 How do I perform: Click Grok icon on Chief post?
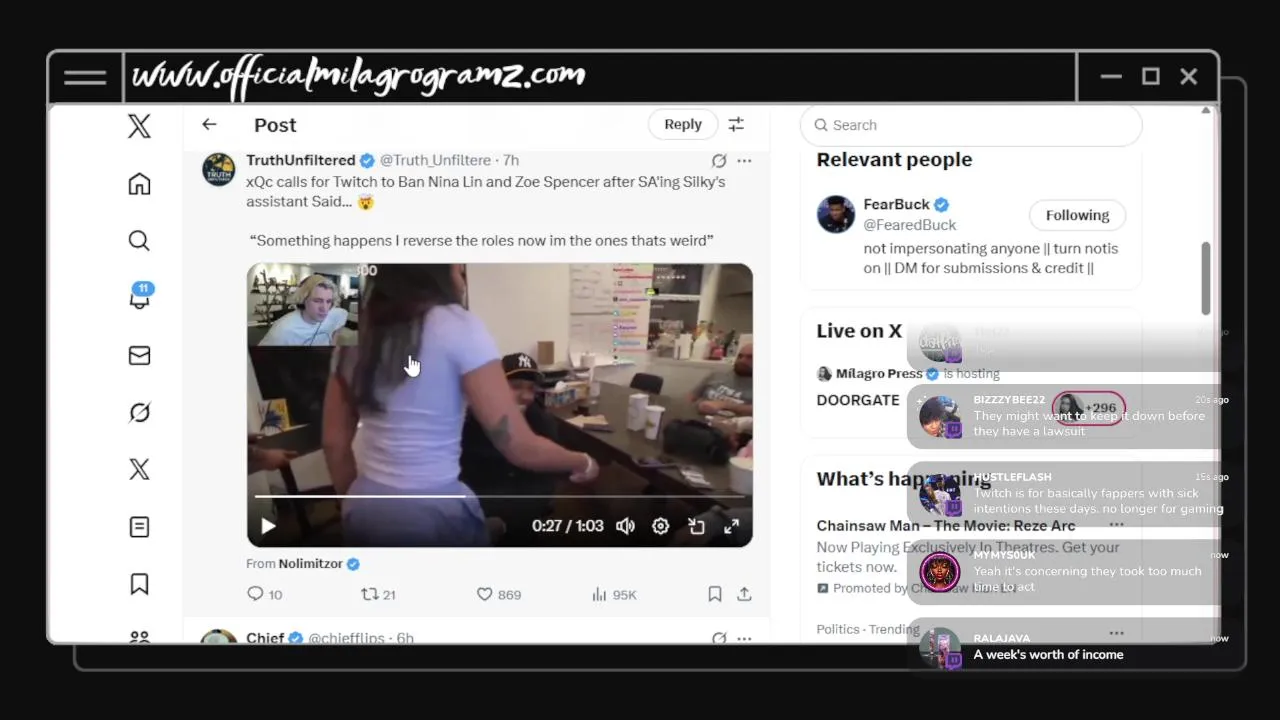[x=718, y=638]
